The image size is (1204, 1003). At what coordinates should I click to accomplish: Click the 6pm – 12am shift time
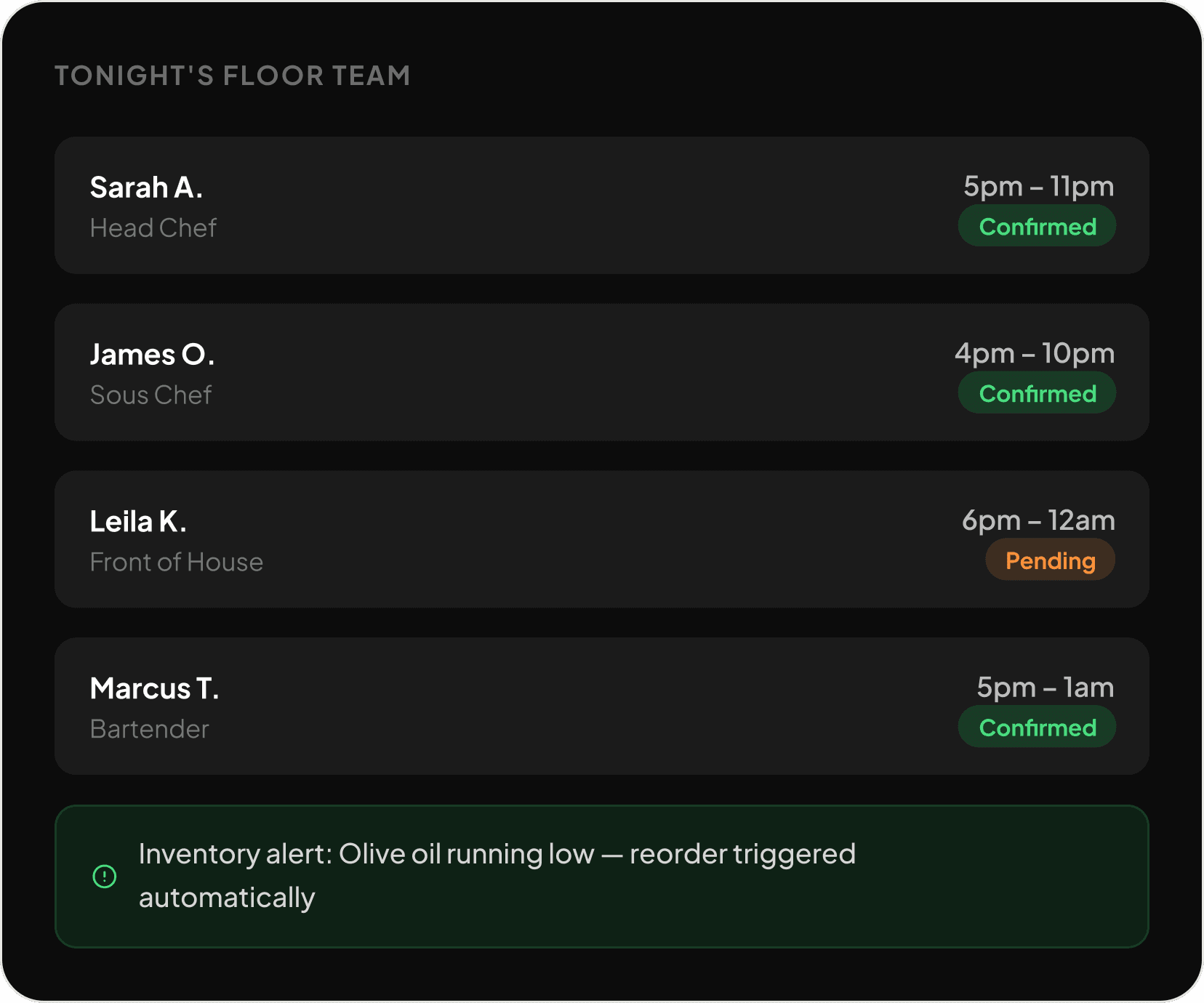coord(1038,521)
